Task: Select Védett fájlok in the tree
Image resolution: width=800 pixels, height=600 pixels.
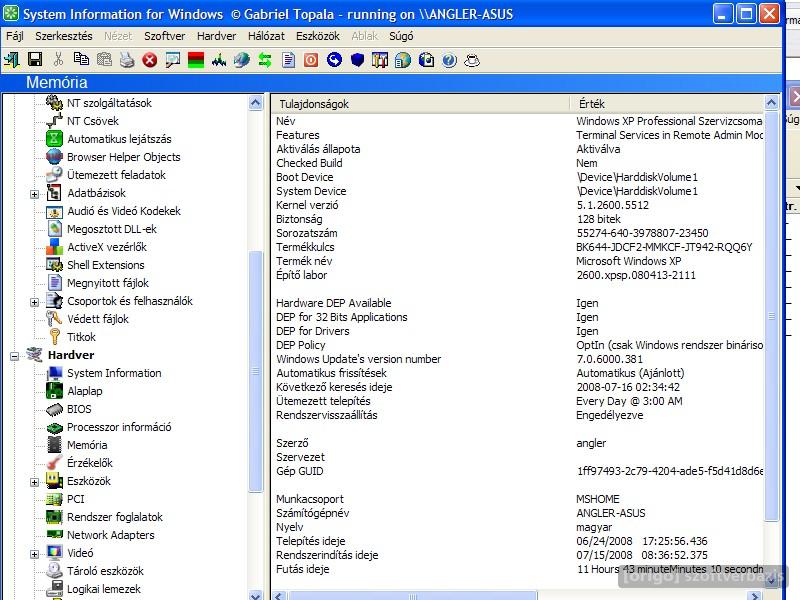Action: [x=98, y=319]
